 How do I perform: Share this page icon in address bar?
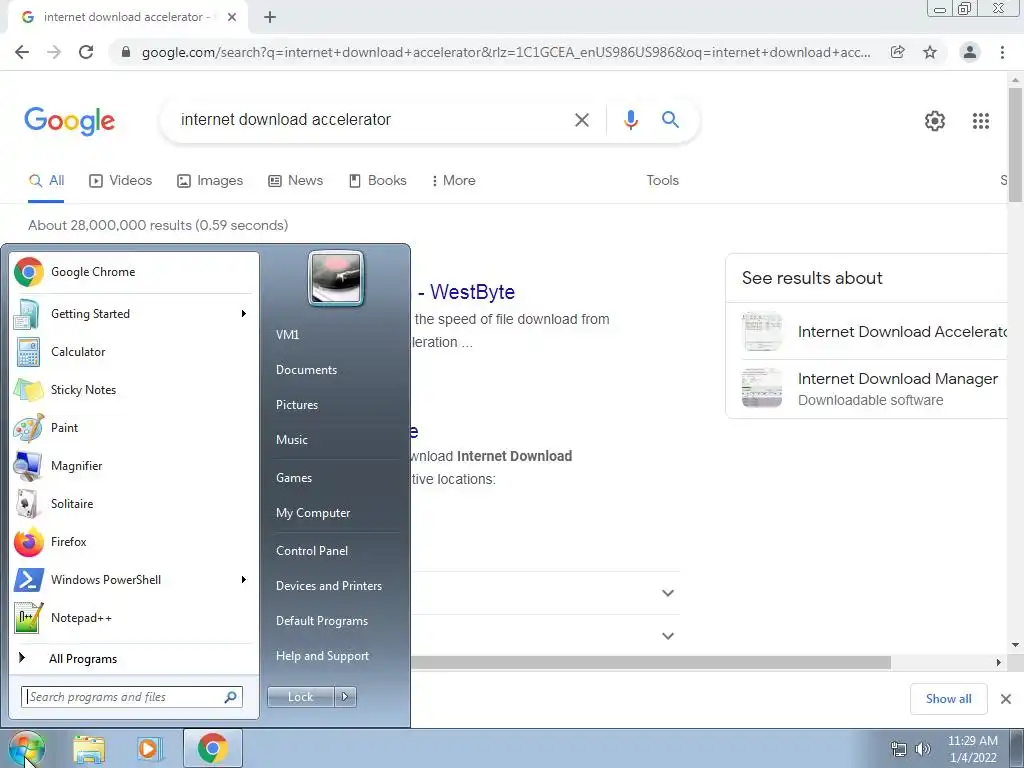point(898,52)
